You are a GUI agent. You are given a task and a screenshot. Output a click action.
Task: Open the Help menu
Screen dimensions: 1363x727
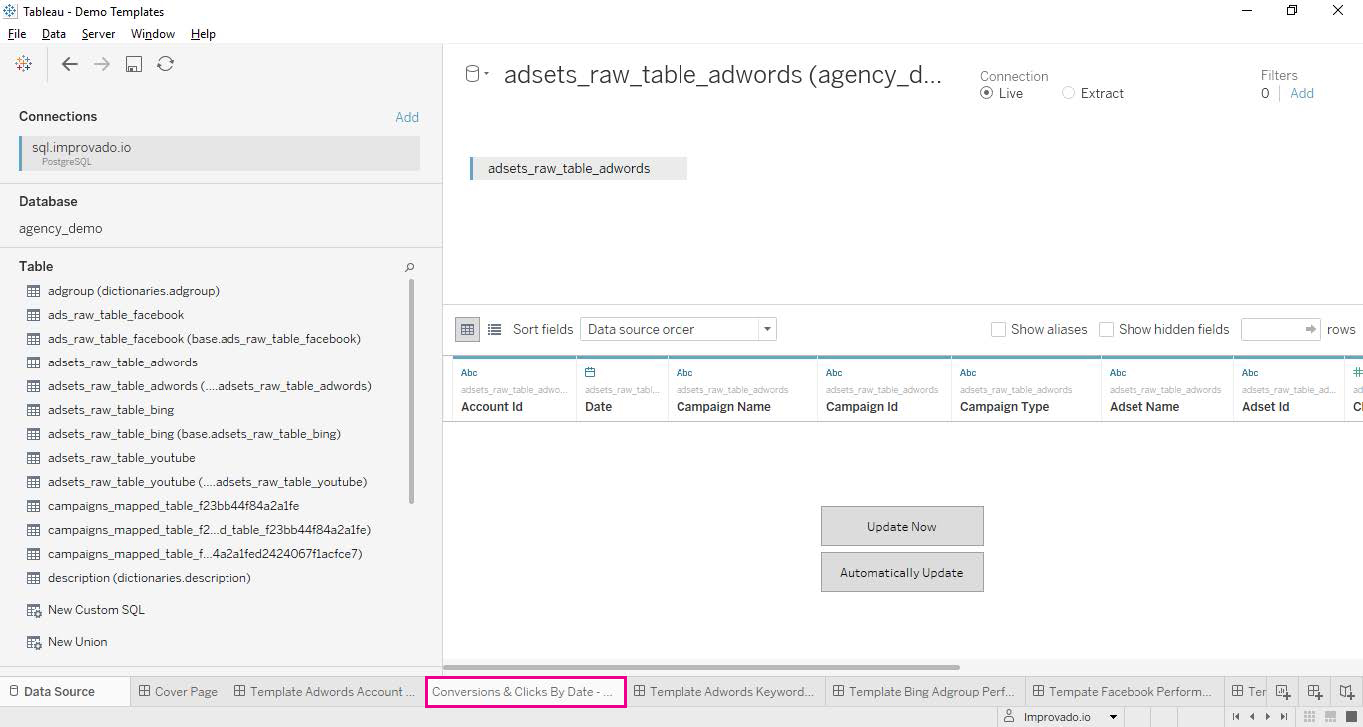pyautogui.click(x=203, y=33)
